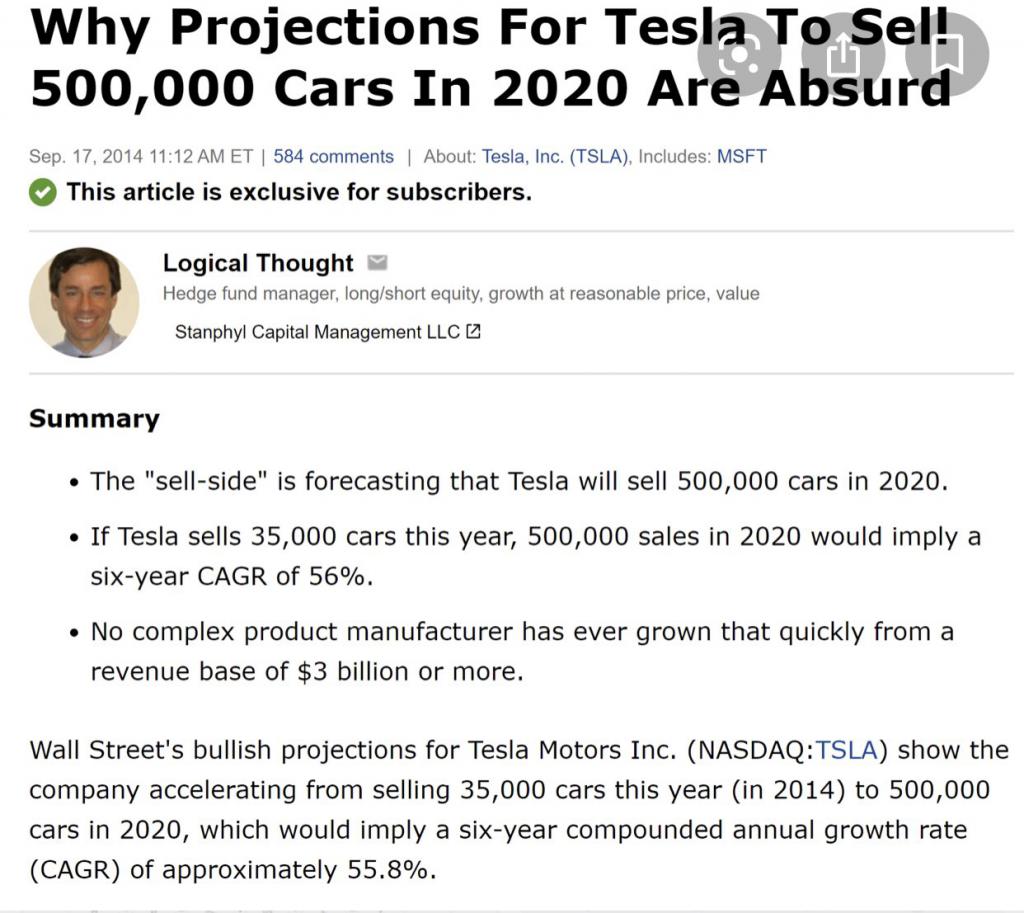Click the Sep. 17, 2014 article timestamp

tap(141, 157)
